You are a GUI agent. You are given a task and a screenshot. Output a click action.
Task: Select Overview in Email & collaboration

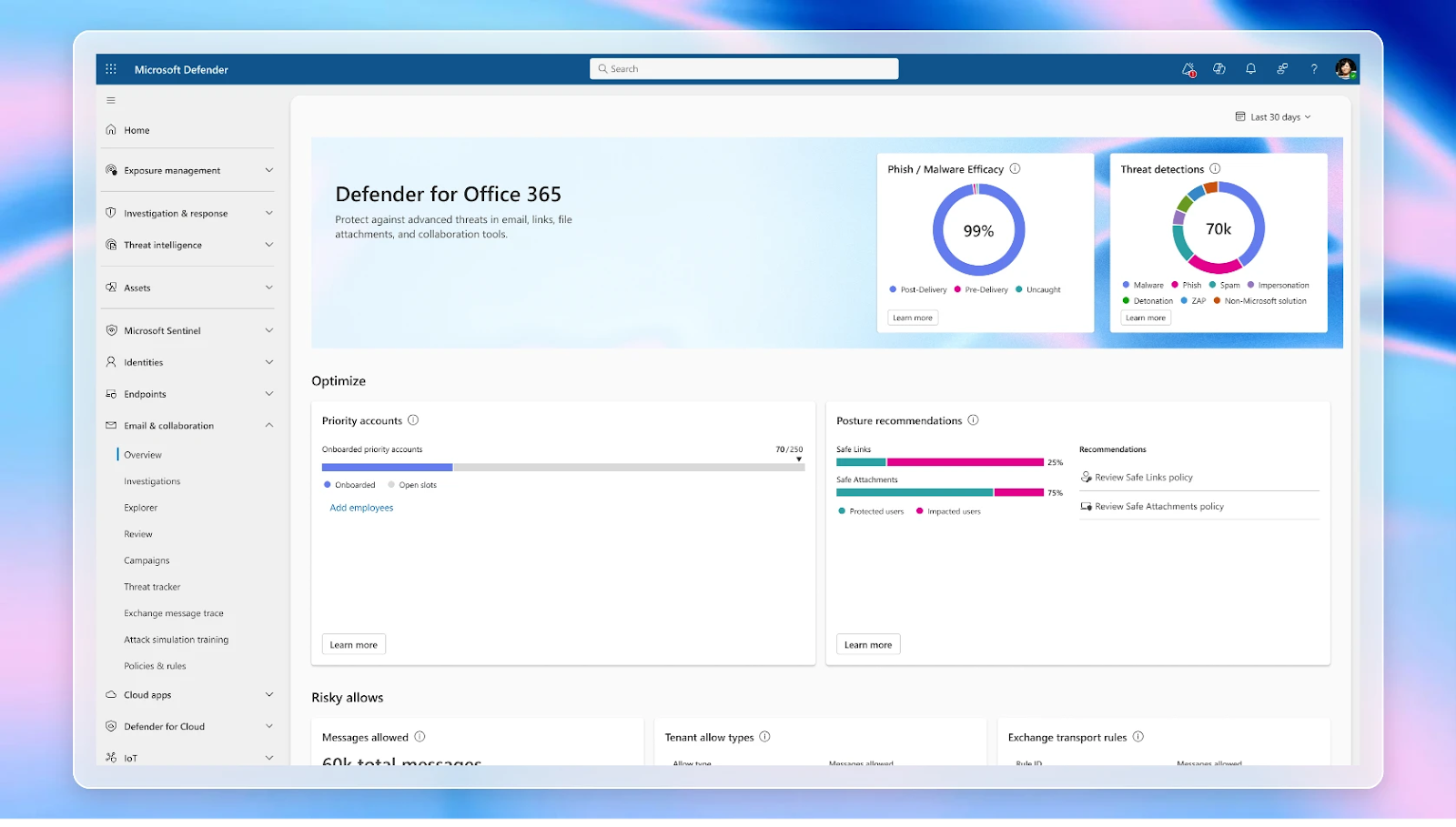pos(143,455)
